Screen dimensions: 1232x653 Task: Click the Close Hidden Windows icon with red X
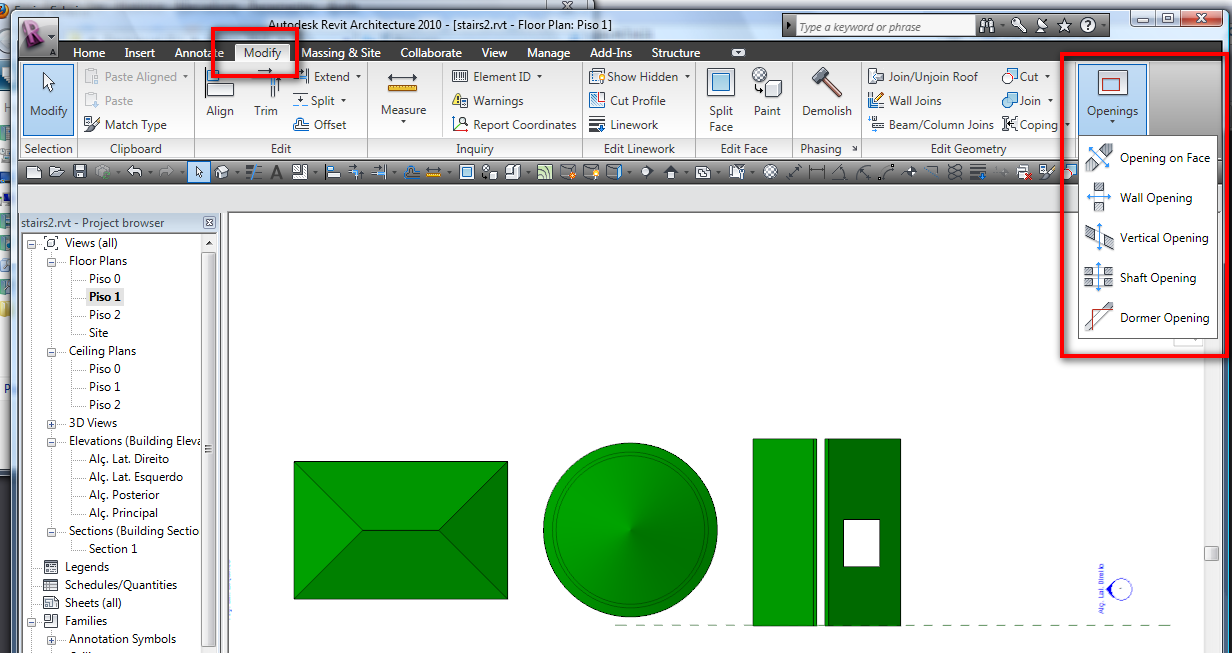1025,172
